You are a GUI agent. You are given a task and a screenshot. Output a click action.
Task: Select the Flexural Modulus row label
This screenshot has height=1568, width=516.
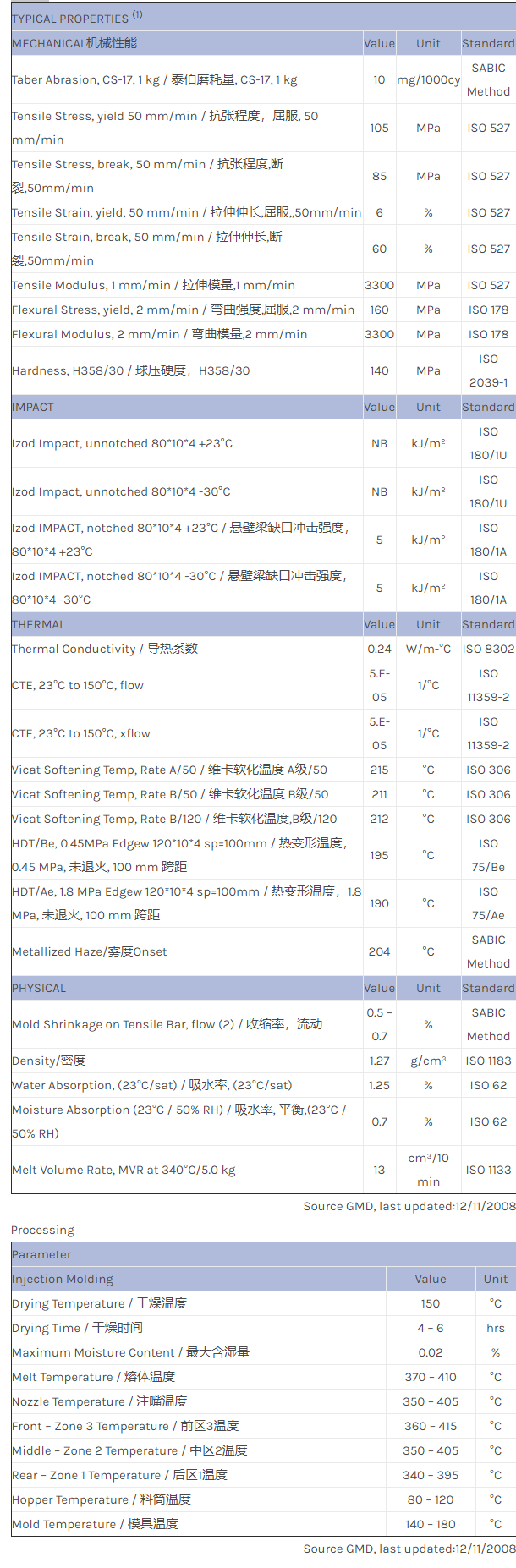pyautogui.click(x=159, y=334)
